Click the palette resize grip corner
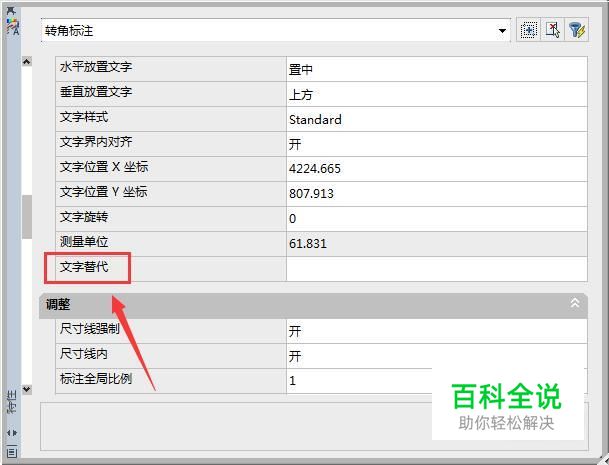609x465 pixels. (603, 459)
